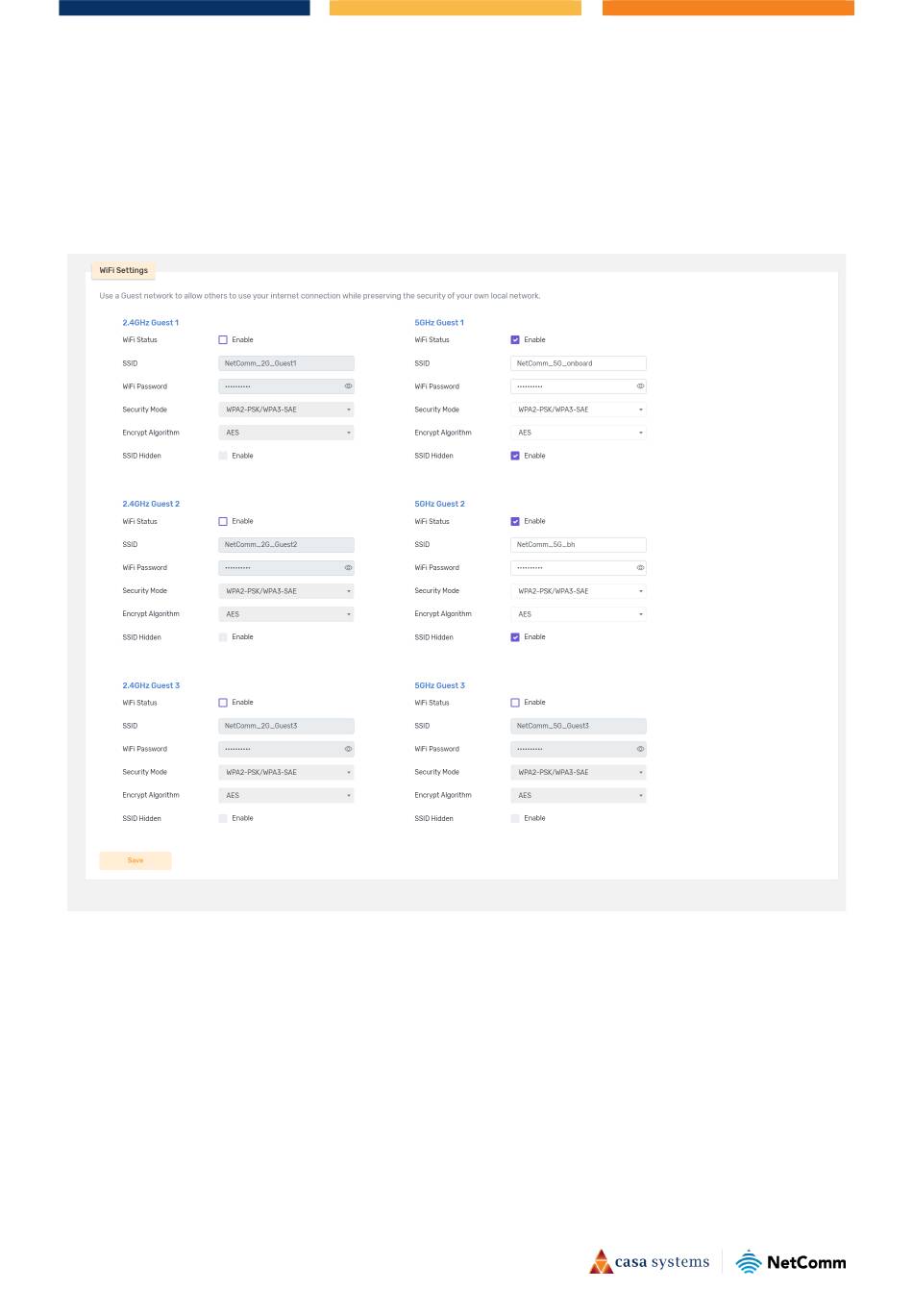Viewport: 913px width, 1316px height.
Task: Enable WiFi Status for 2.4GHz Guest 1
Action: pyautogui.click(x=223, y=340)
